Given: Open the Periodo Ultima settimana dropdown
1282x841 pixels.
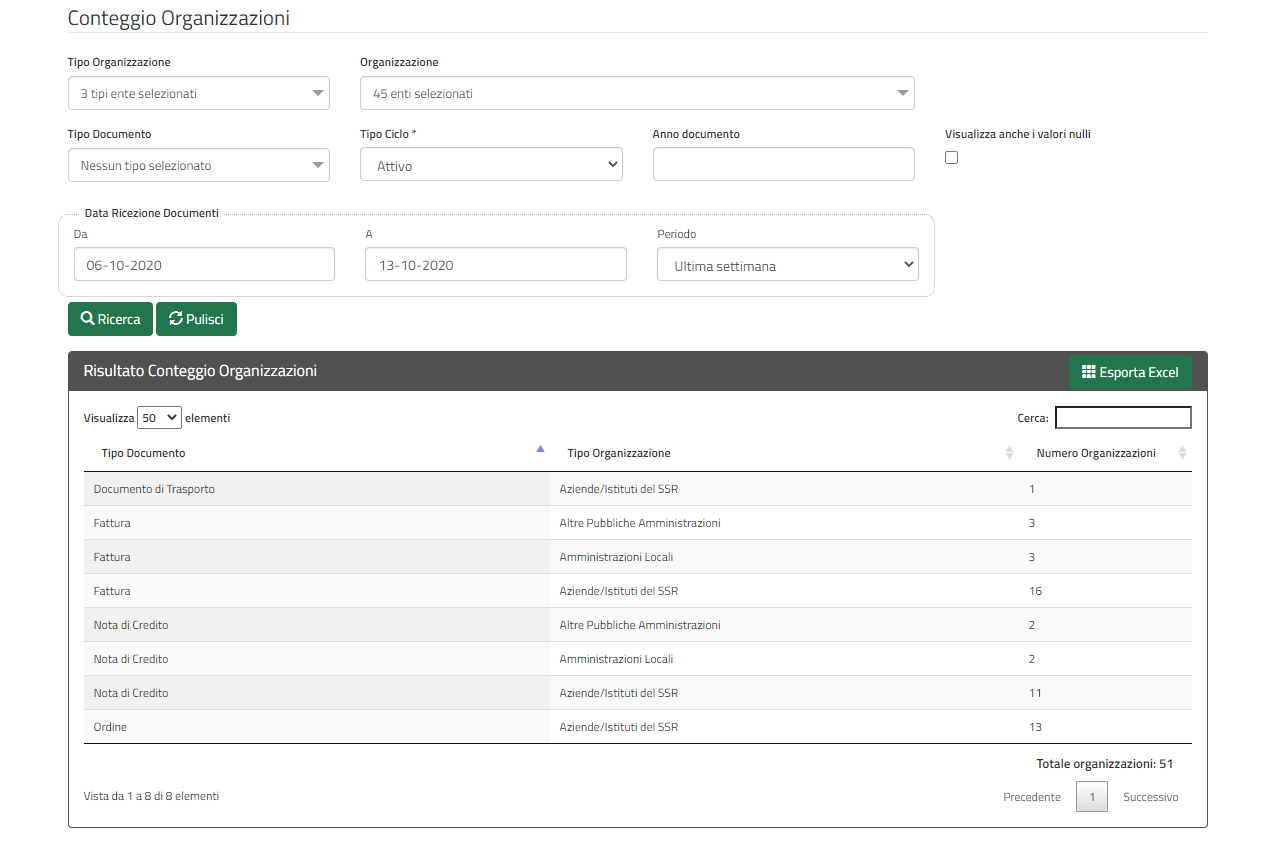Looking at the screenshot, I should tap(788, 265).
